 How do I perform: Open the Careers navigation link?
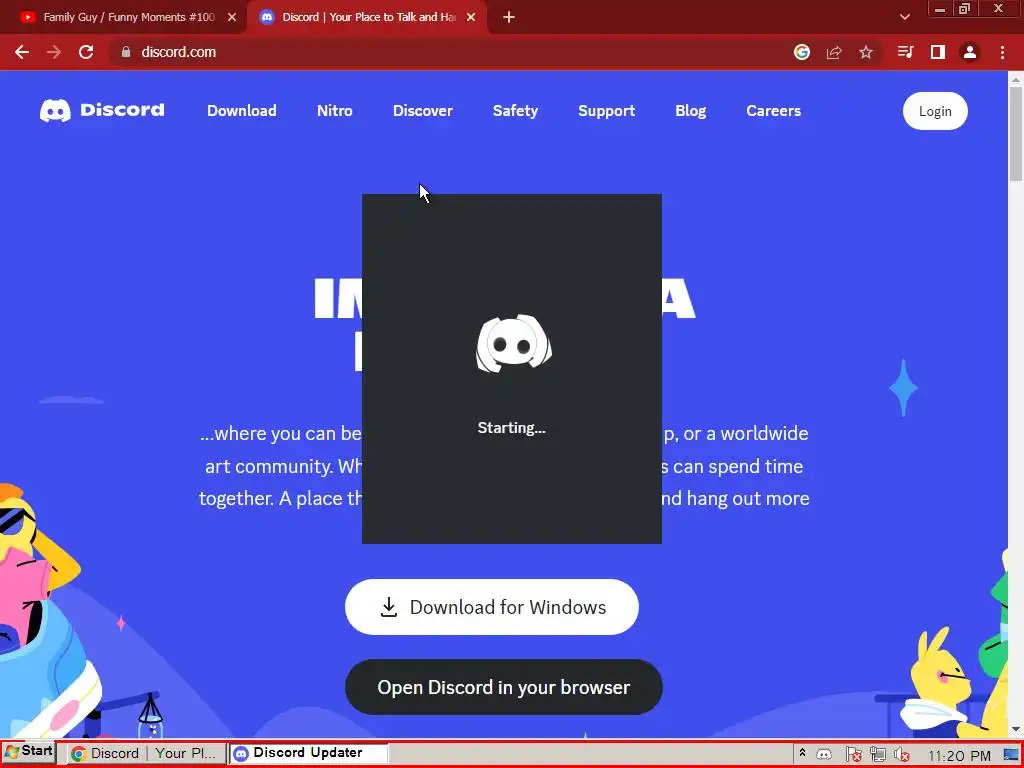[773, 111]
